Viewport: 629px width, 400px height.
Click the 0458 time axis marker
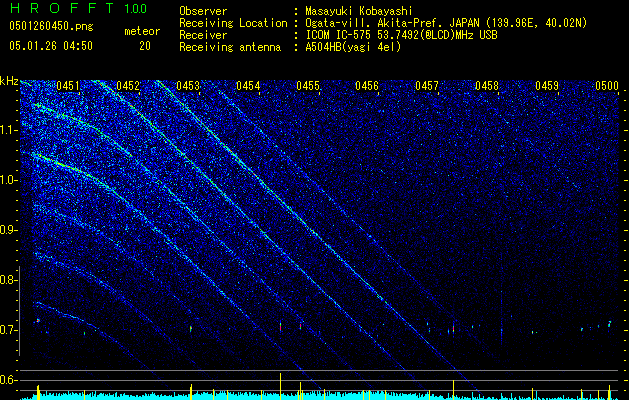[x=487, y=86]
